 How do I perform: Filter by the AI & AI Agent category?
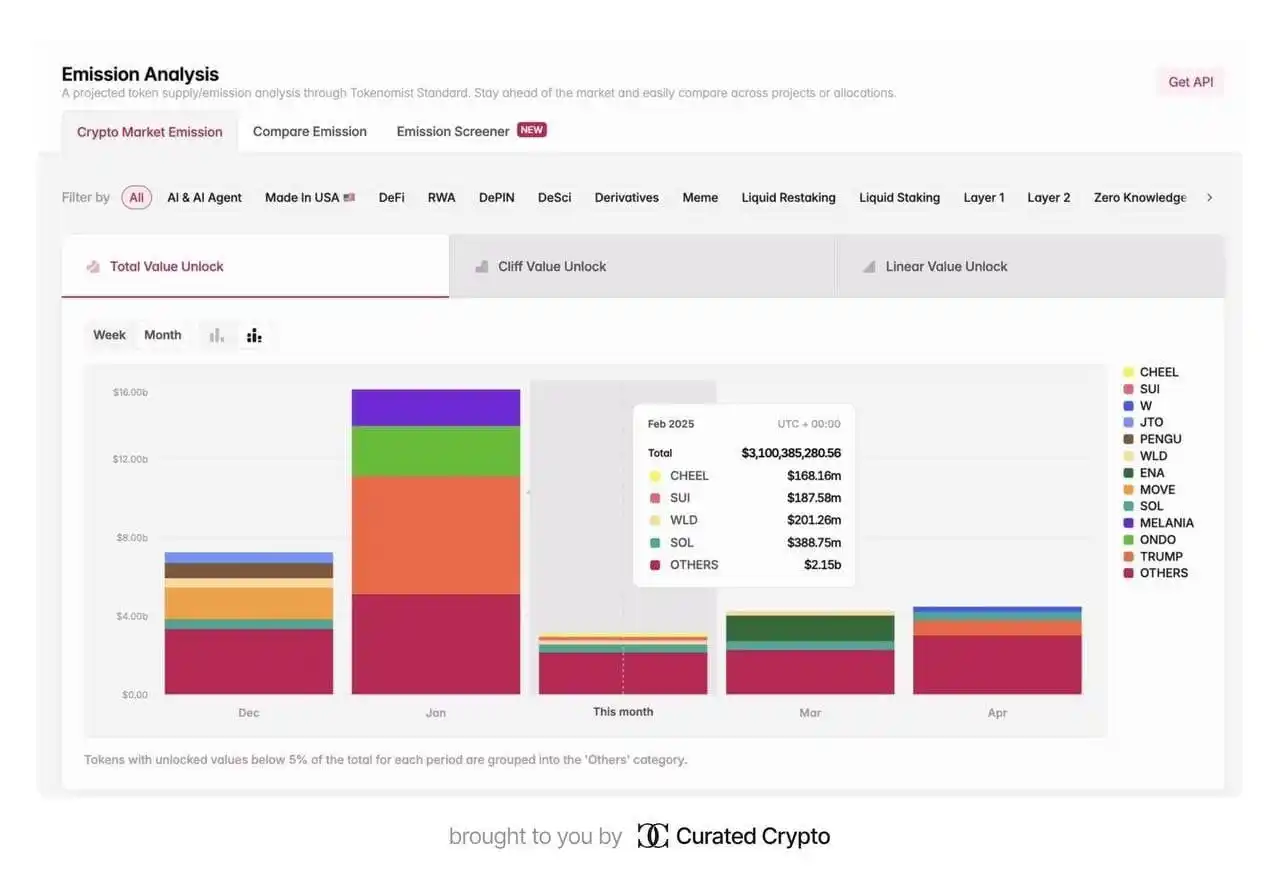204,198
